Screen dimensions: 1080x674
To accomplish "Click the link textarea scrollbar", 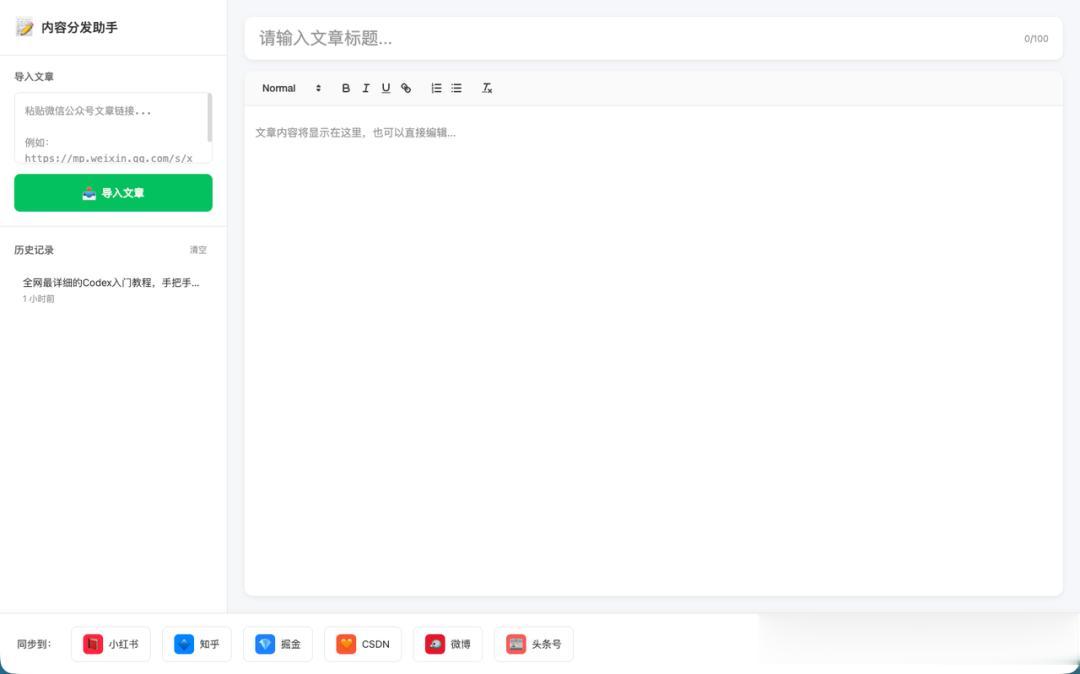I will [209, 118].
